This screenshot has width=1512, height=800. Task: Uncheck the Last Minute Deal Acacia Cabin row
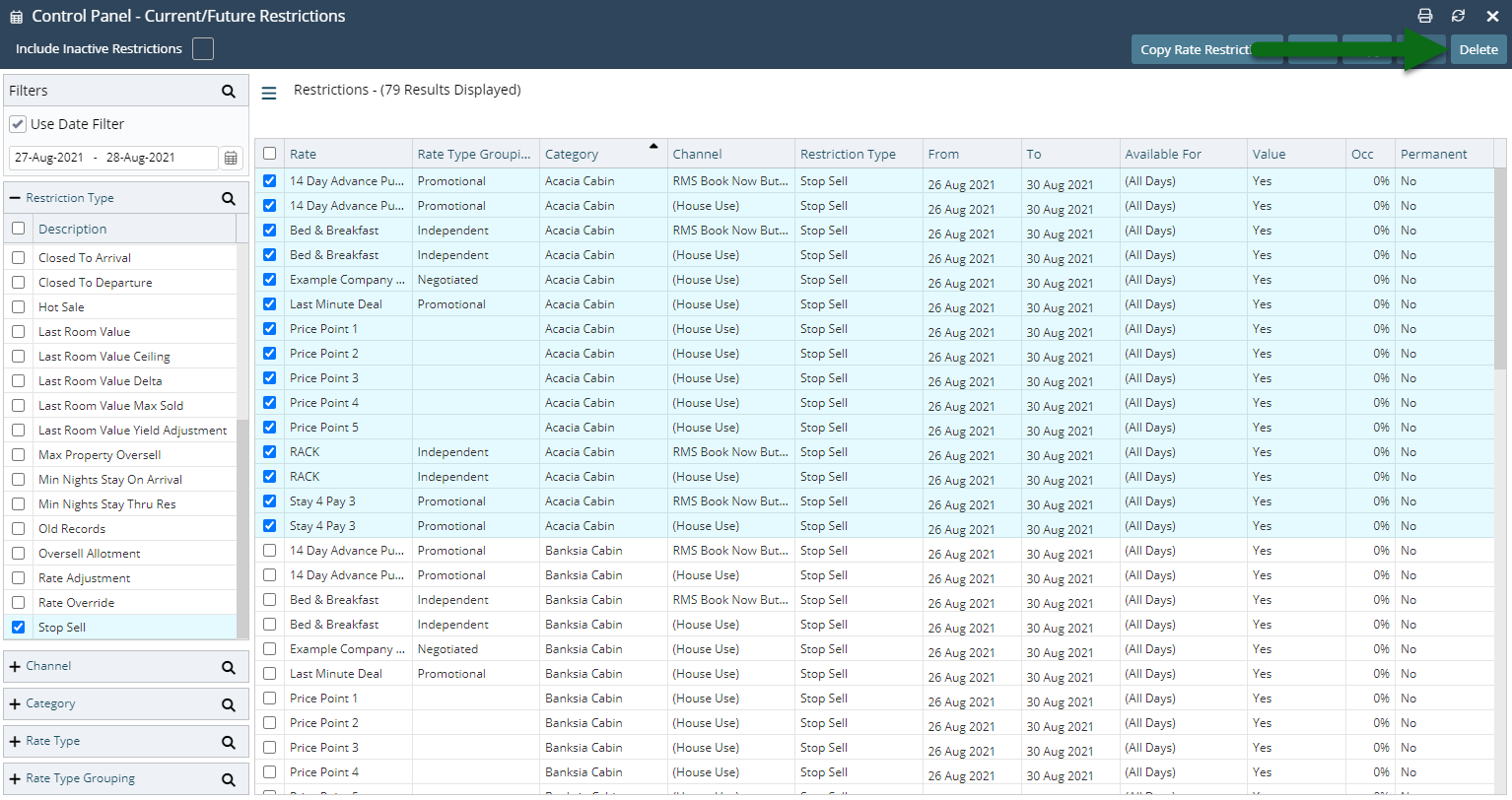coord(270,303)
